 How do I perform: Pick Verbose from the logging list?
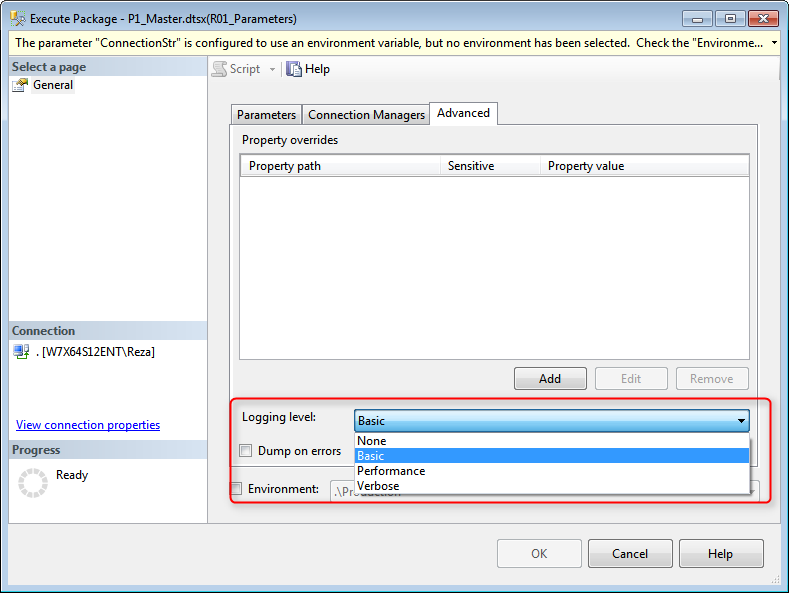point(378,486)
